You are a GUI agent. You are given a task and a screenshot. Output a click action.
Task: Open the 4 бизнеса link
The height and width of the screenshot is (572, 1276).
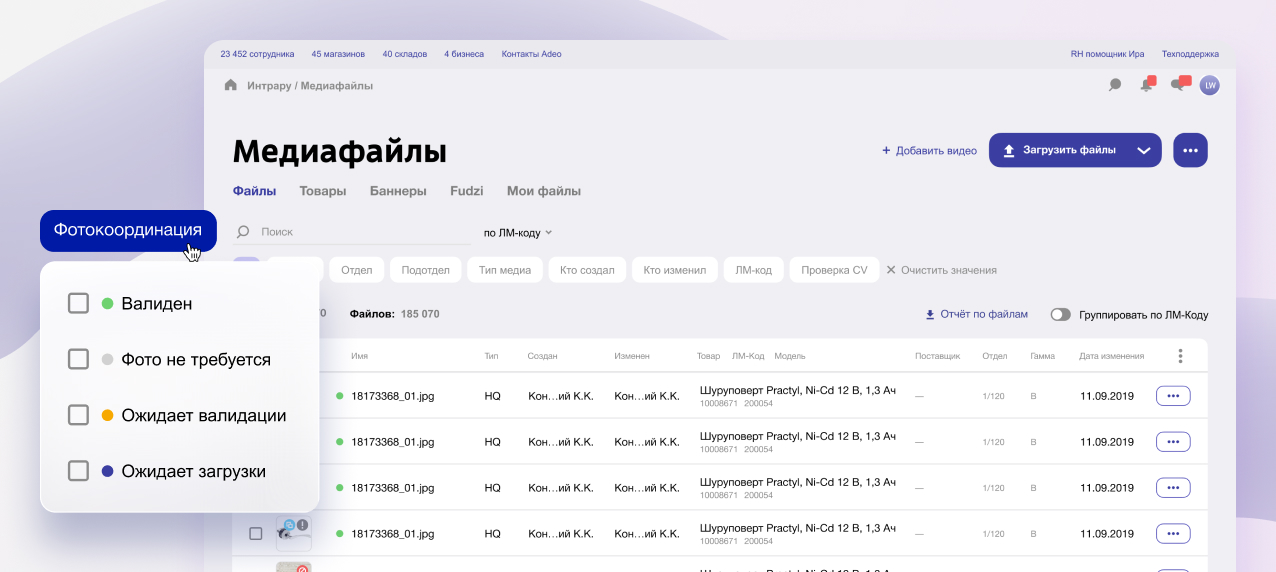point(464,54)
